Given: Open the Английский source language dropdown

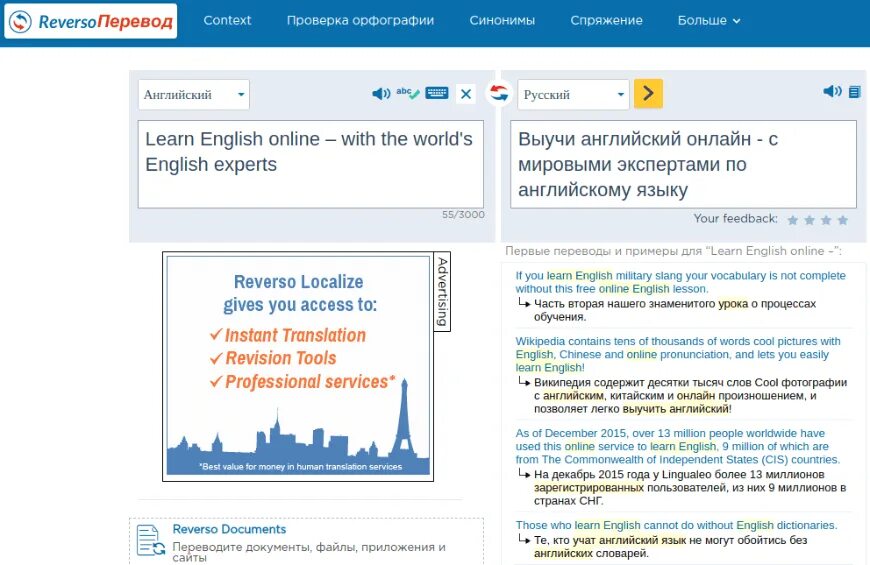Looking at the screenshot, I should point(194,95).
